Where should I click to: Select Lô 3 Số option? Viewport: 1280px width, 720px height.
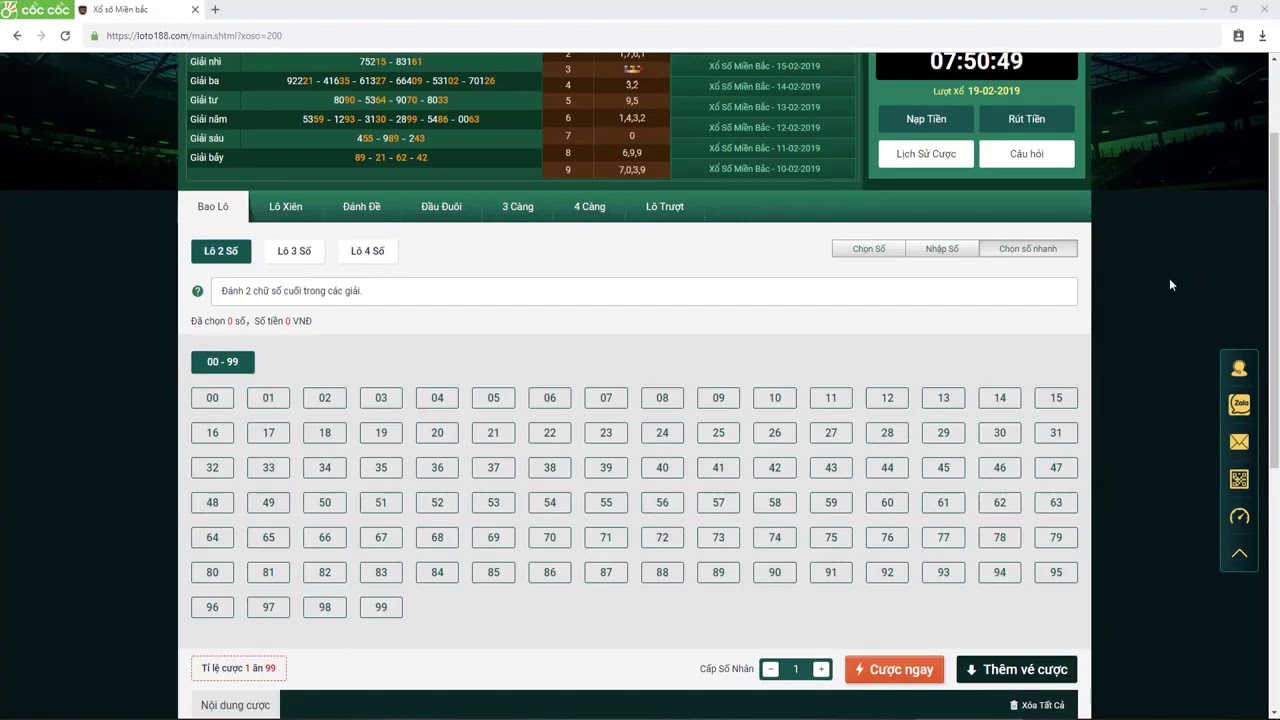(294, 251)
